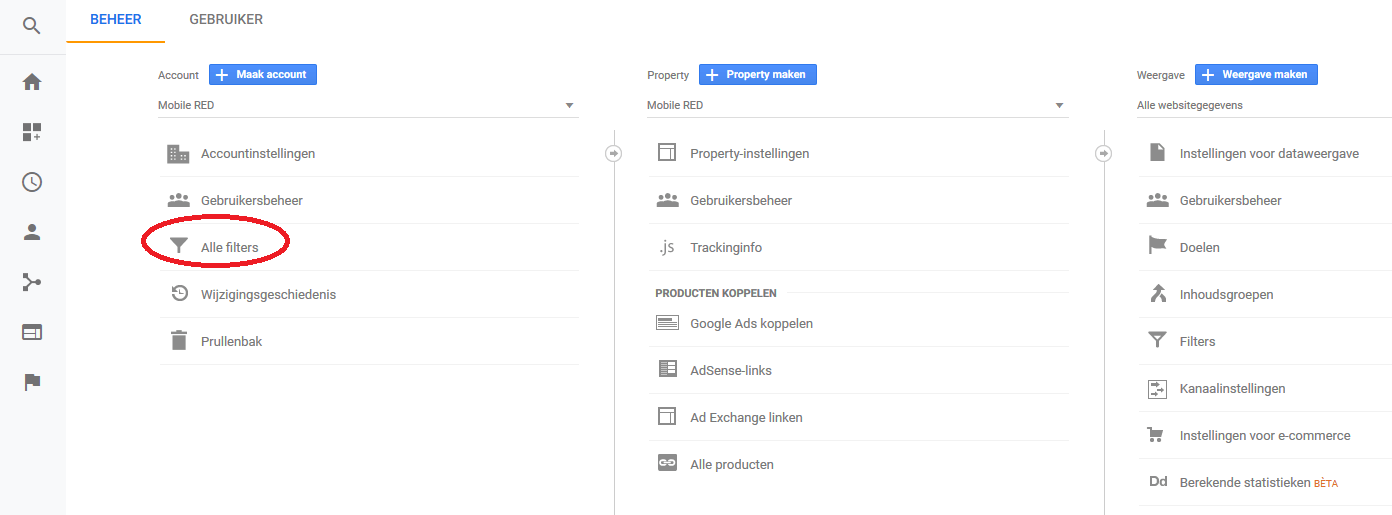
Task: Switch to the GEBRUIKER tab
Action: pyautogui.click(x=226, y=20)
